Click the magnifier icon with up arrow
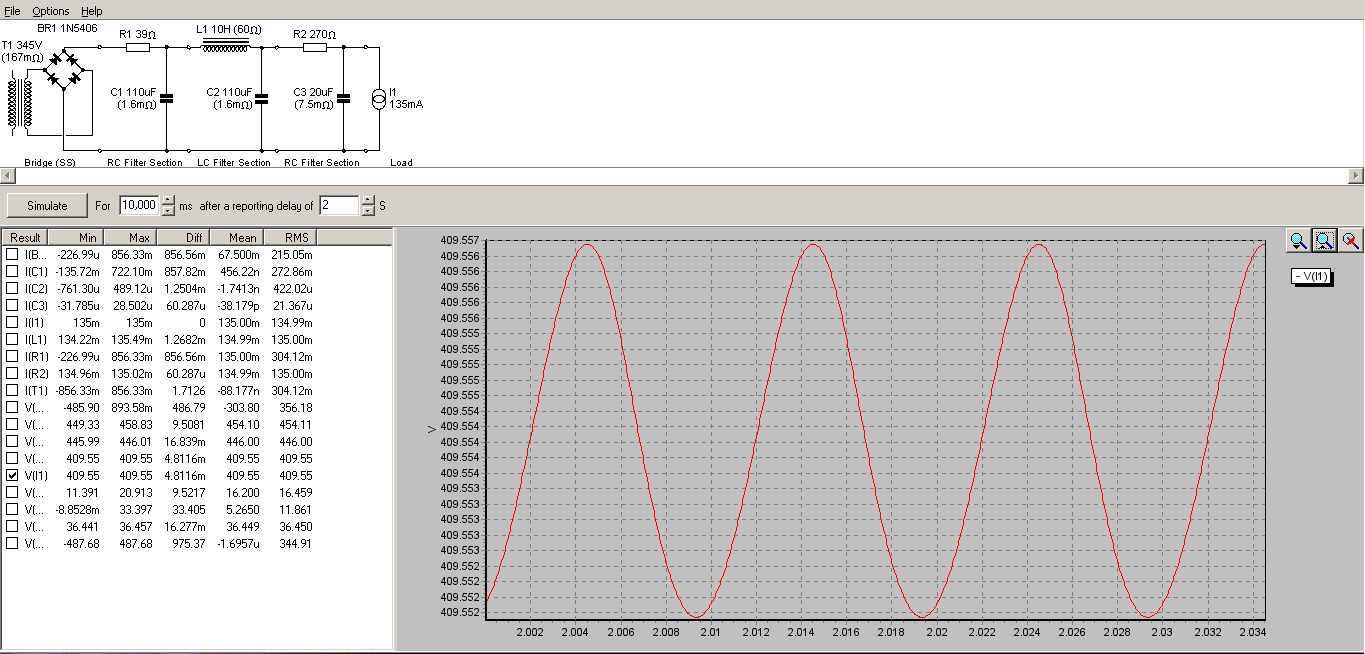The image size is (1365, 654). (1324, 240)
